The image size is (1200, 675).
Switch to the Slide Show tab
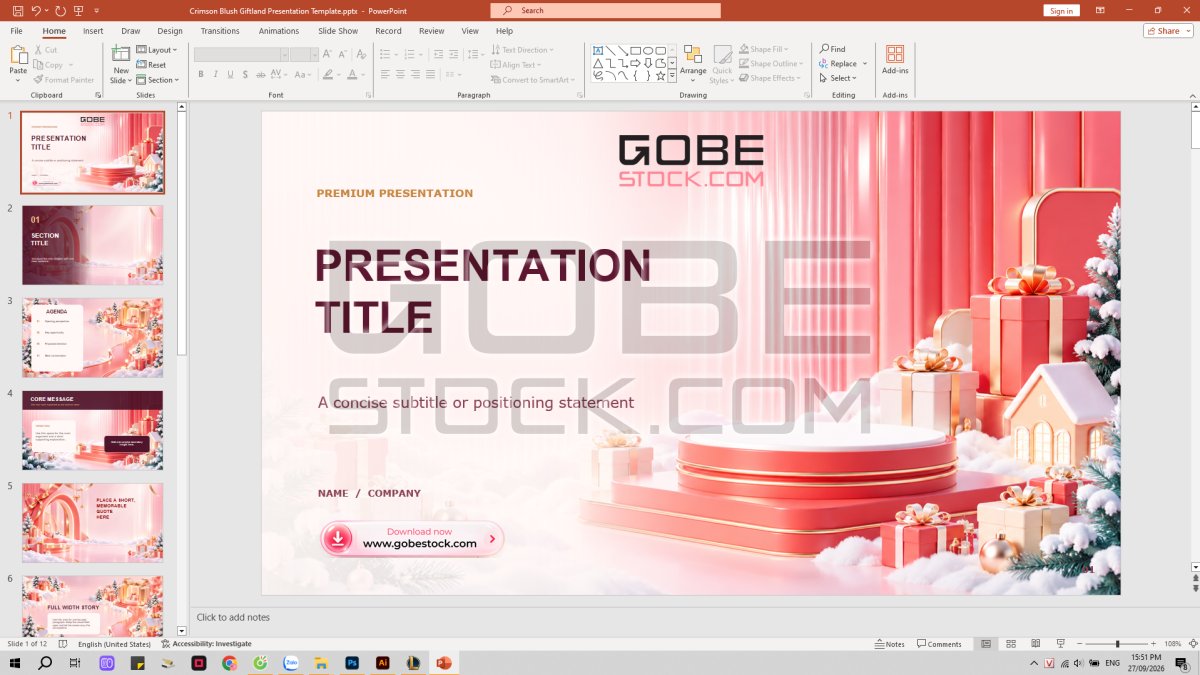click(x=338, y=31)
